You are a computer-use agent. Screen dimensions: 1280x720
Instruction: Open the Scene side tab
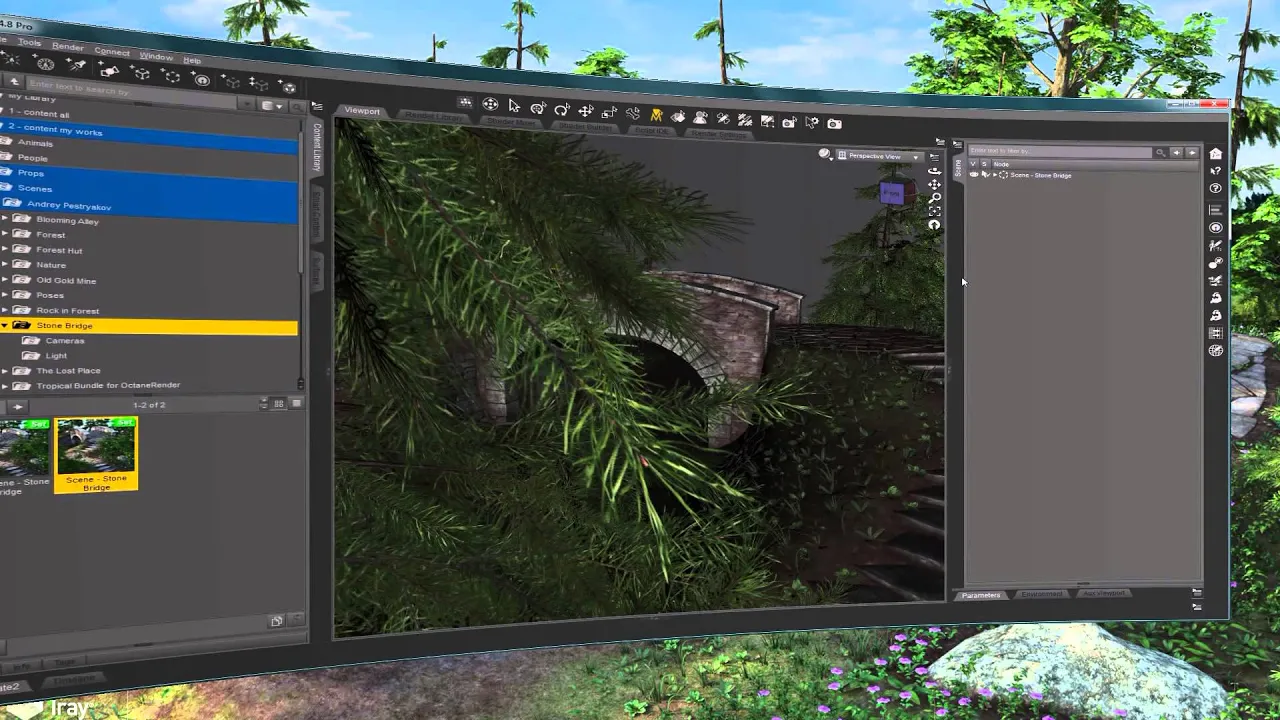(958, 168)
